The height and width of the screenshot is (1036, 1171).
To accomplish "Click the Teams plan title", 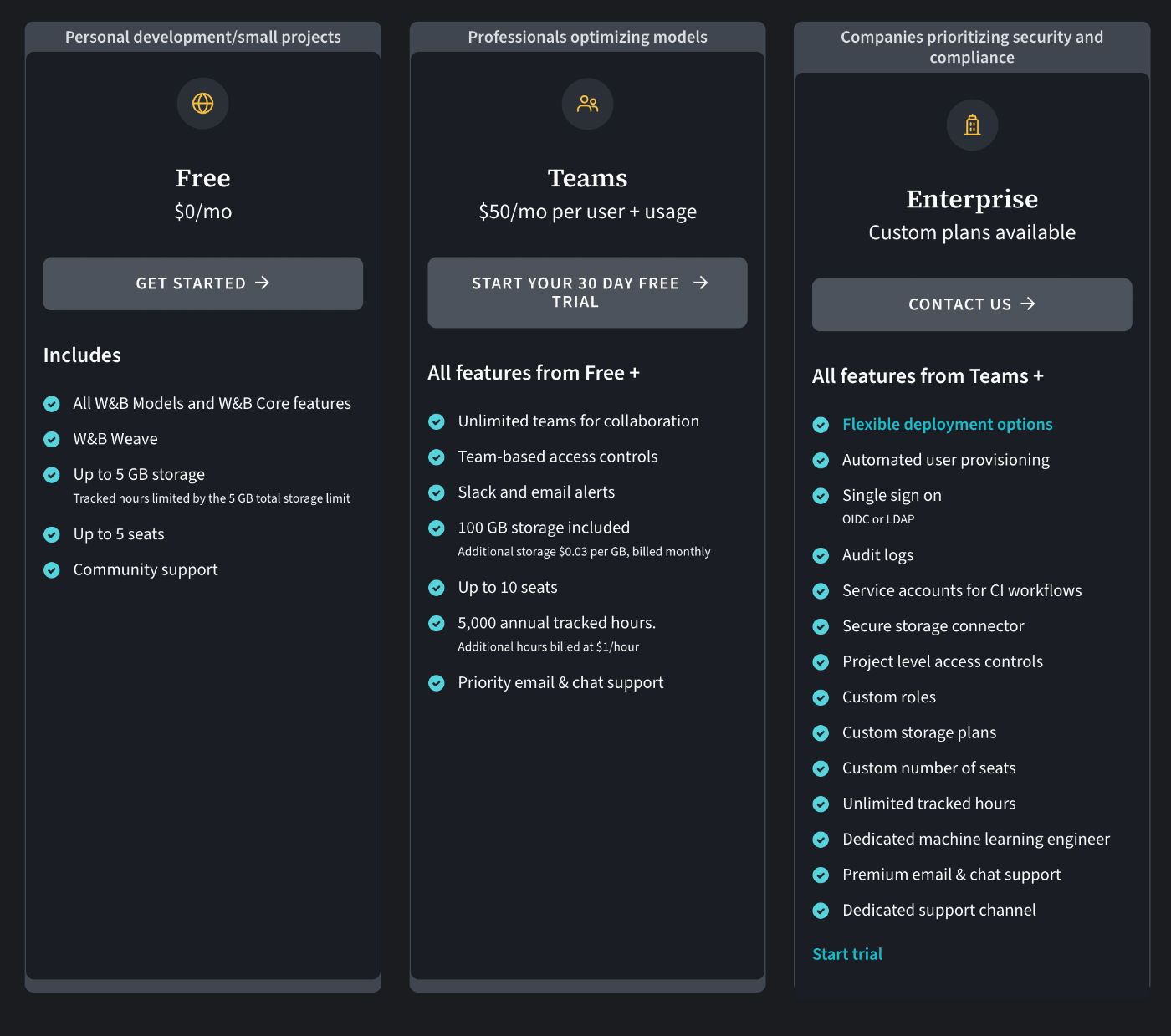I will tap(587, 178).
